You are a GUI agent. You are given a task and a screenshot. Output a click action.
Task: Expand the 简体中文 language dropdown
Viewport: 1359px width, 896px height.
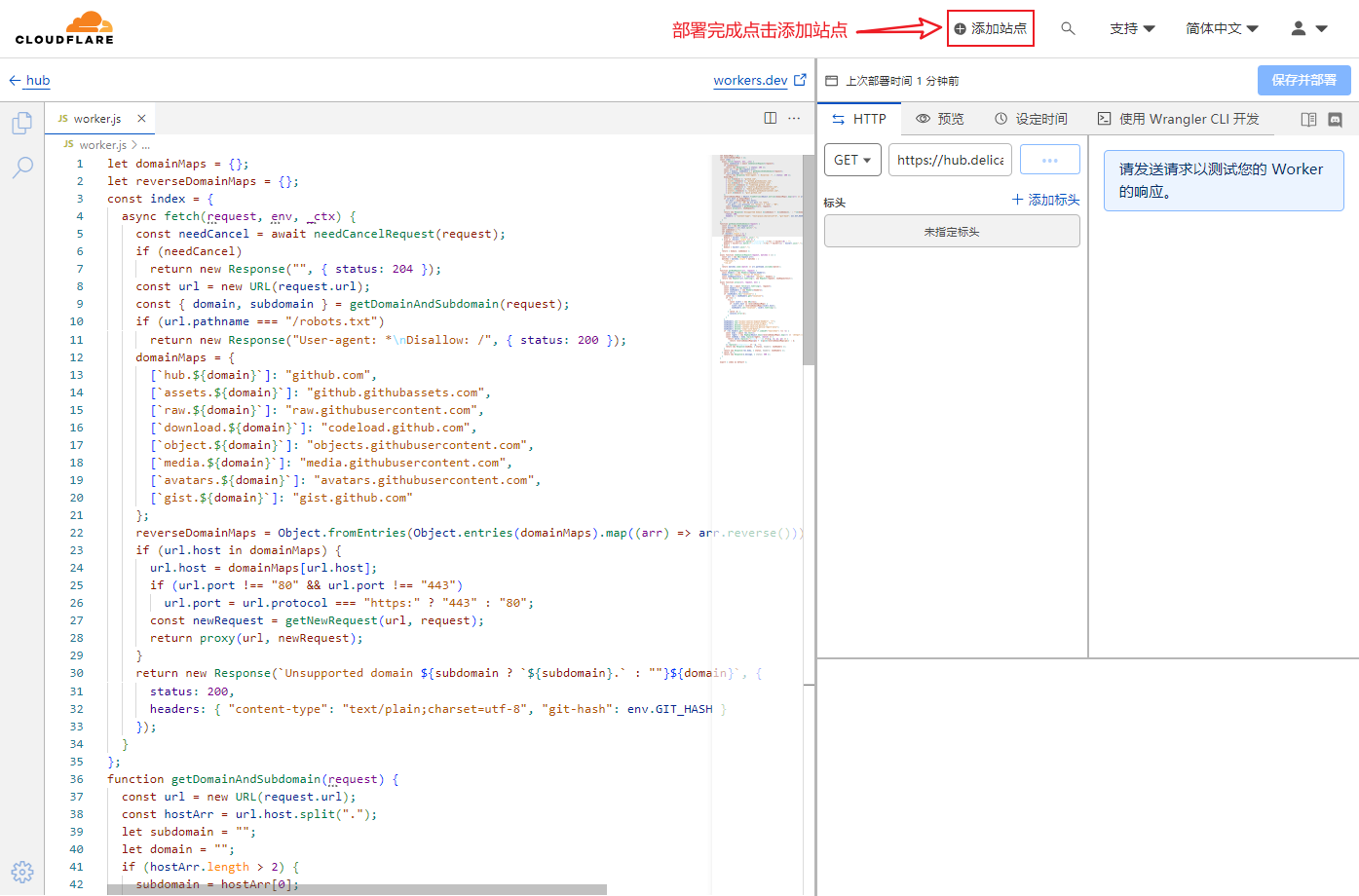pos(1222,28)
